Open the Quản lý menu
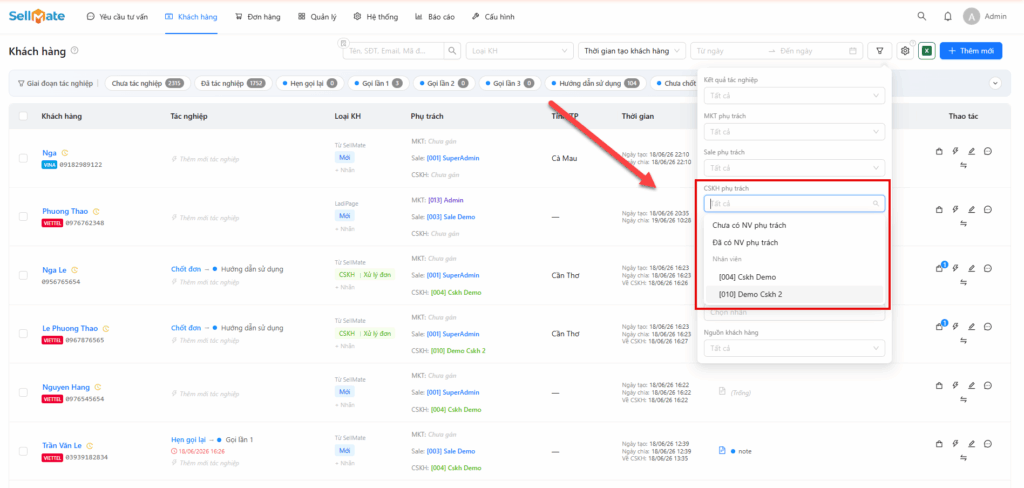 point(317,17)
